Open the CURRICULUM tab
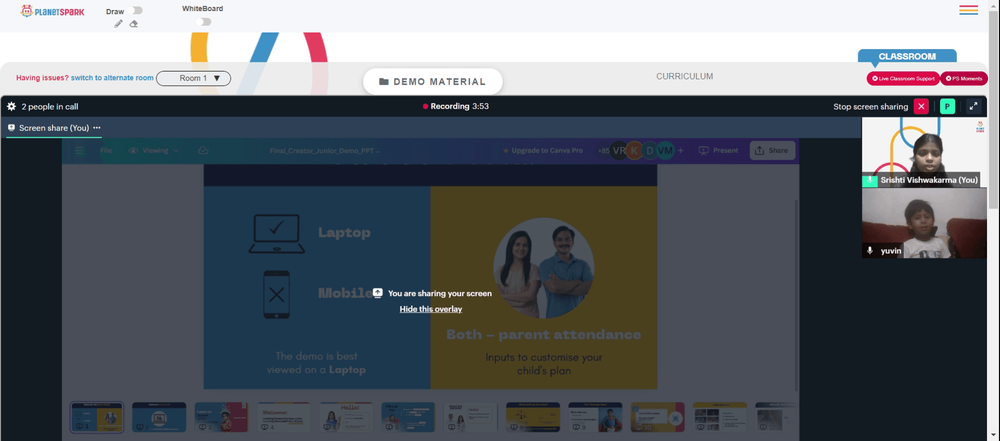Screen dimensions: 1000x441 (684, 77)
